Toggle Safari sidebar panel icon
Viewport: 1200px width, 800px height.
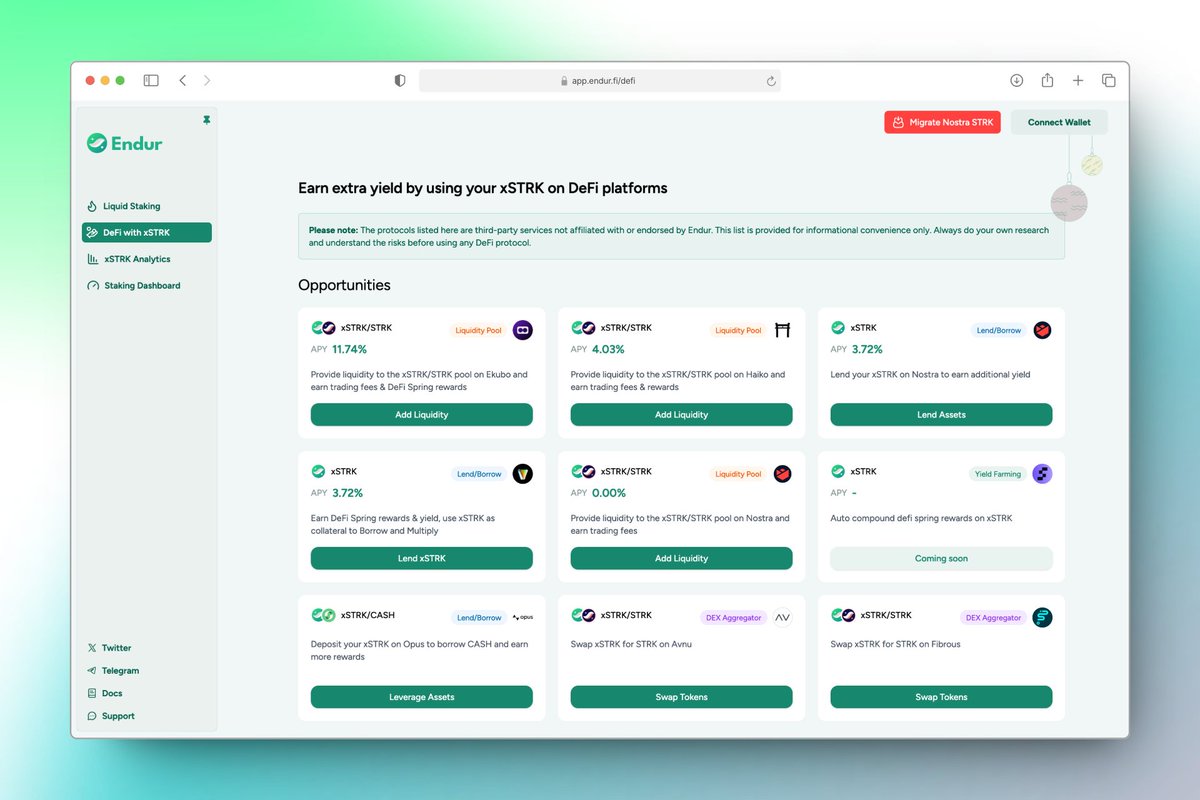[x=151, y=80]
